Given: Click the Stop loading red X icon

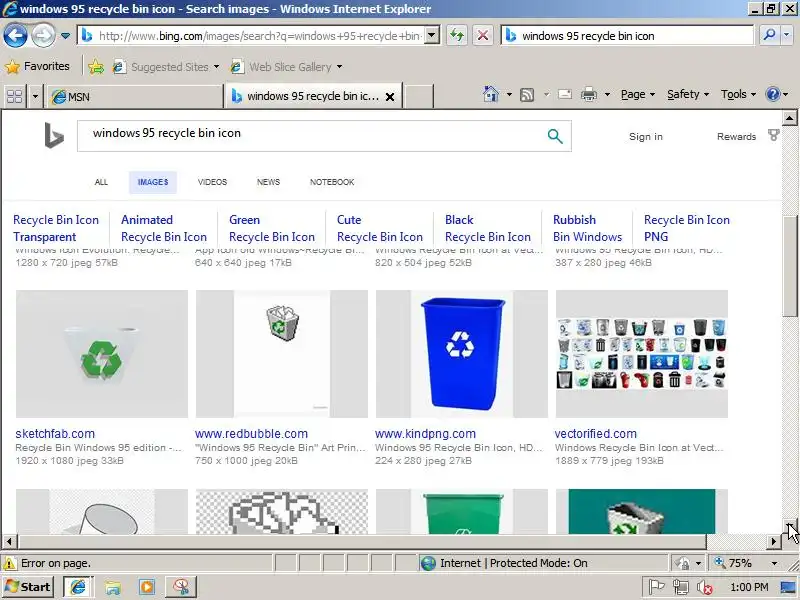Looking at the screenshot, I should 482,36.
